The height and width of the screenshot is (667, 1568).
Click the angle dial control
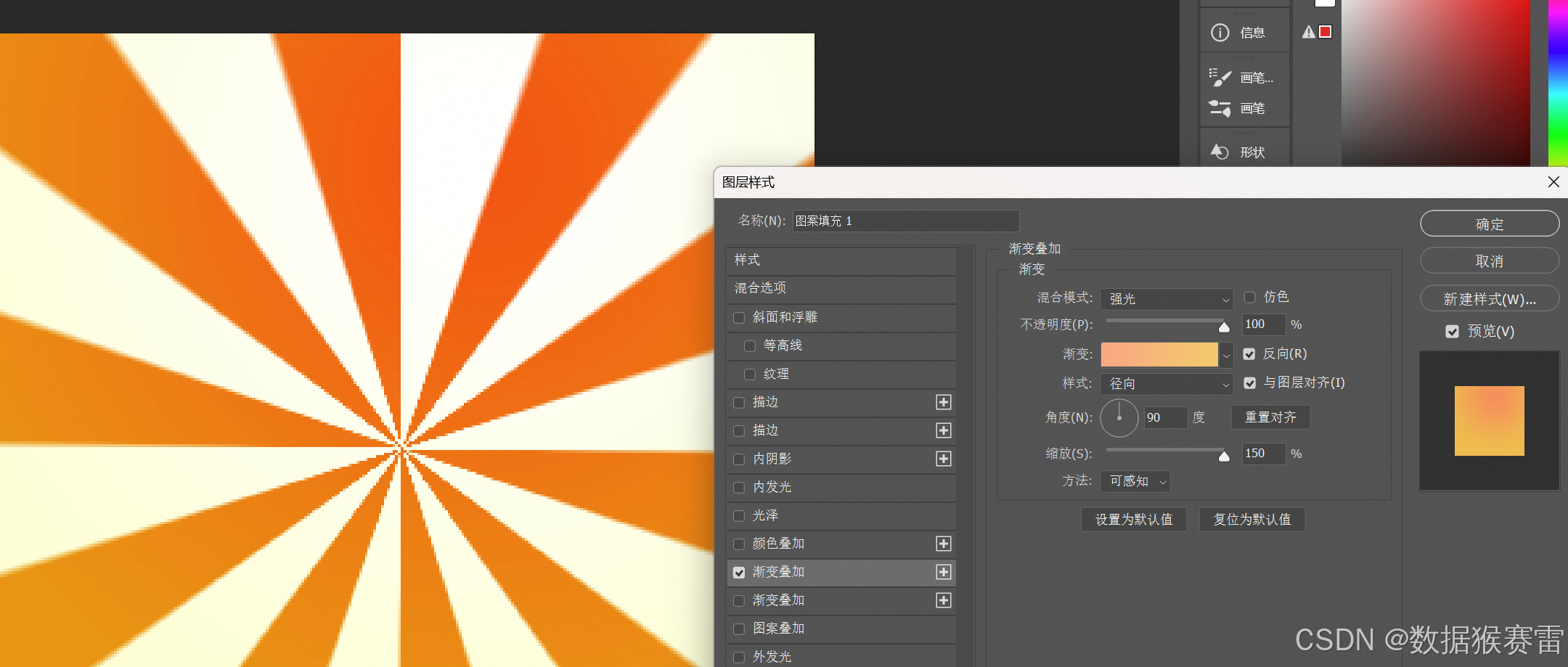pyautogui.click(x=1119, y=417)
